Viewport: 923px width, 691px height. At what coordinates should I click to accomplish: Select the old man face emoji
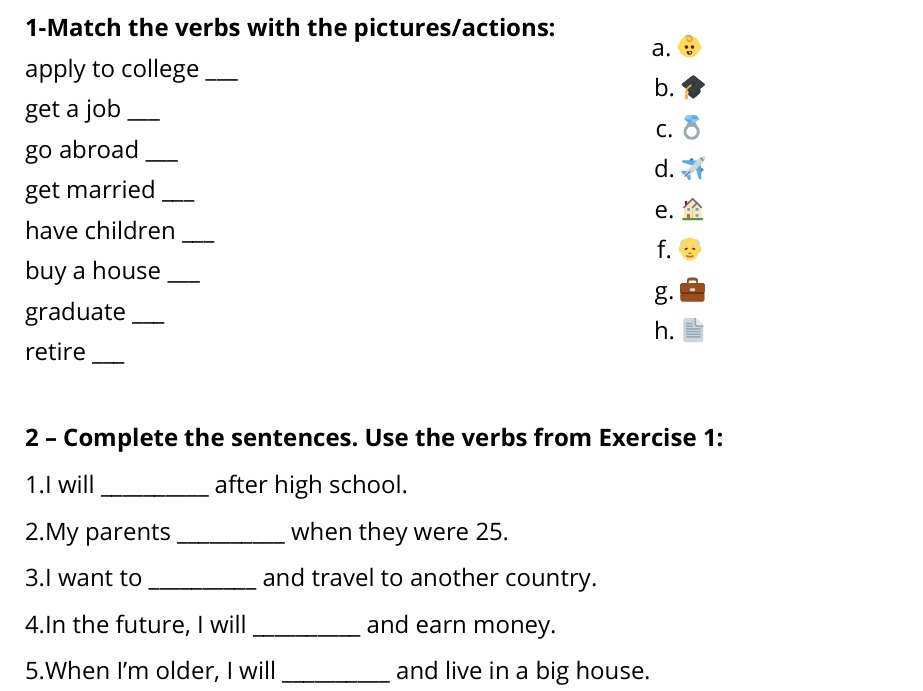[689, 250]
